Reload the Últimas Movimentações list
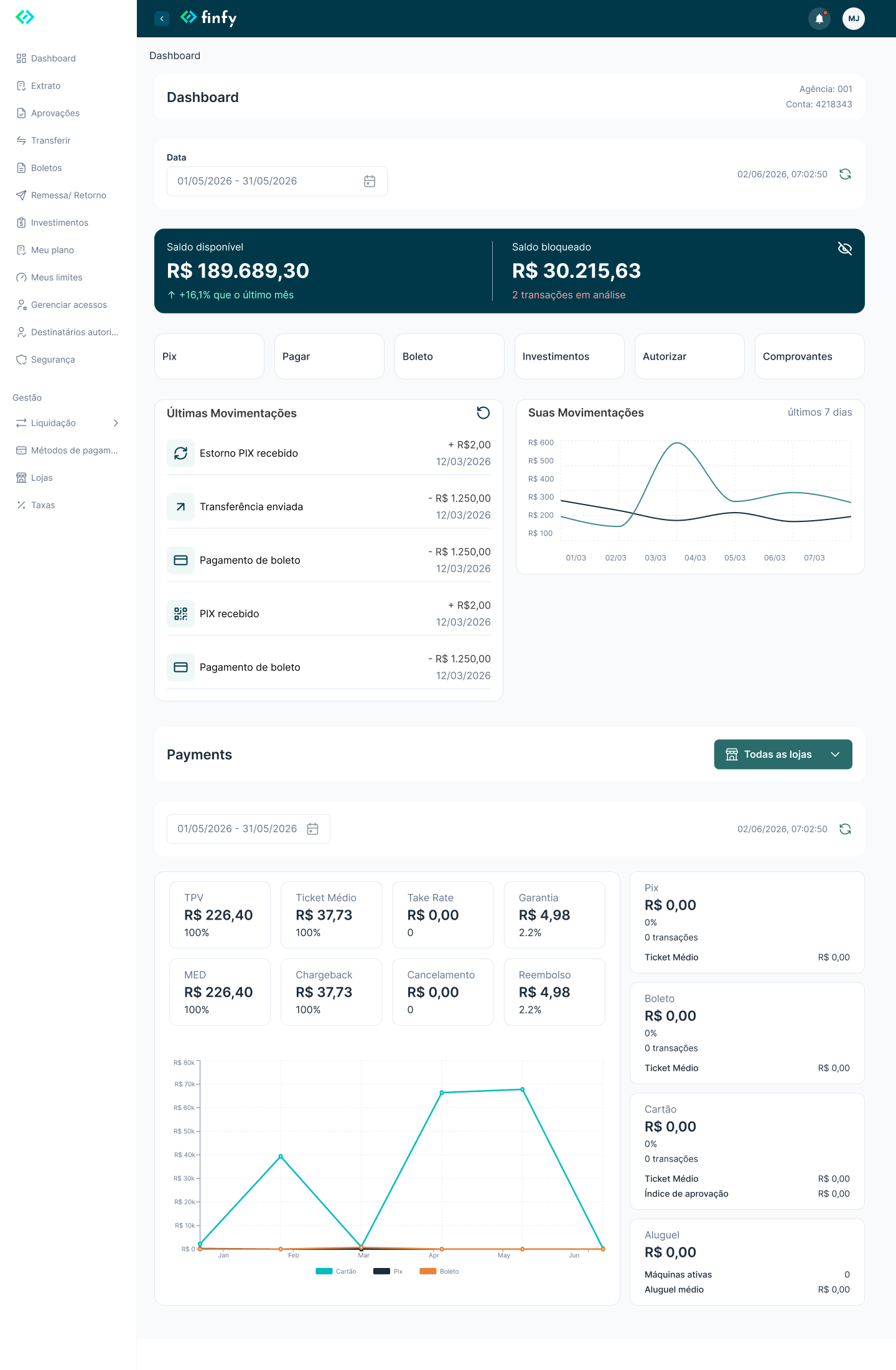Viewport: 896px width, 1370px height. pos(483,412)
